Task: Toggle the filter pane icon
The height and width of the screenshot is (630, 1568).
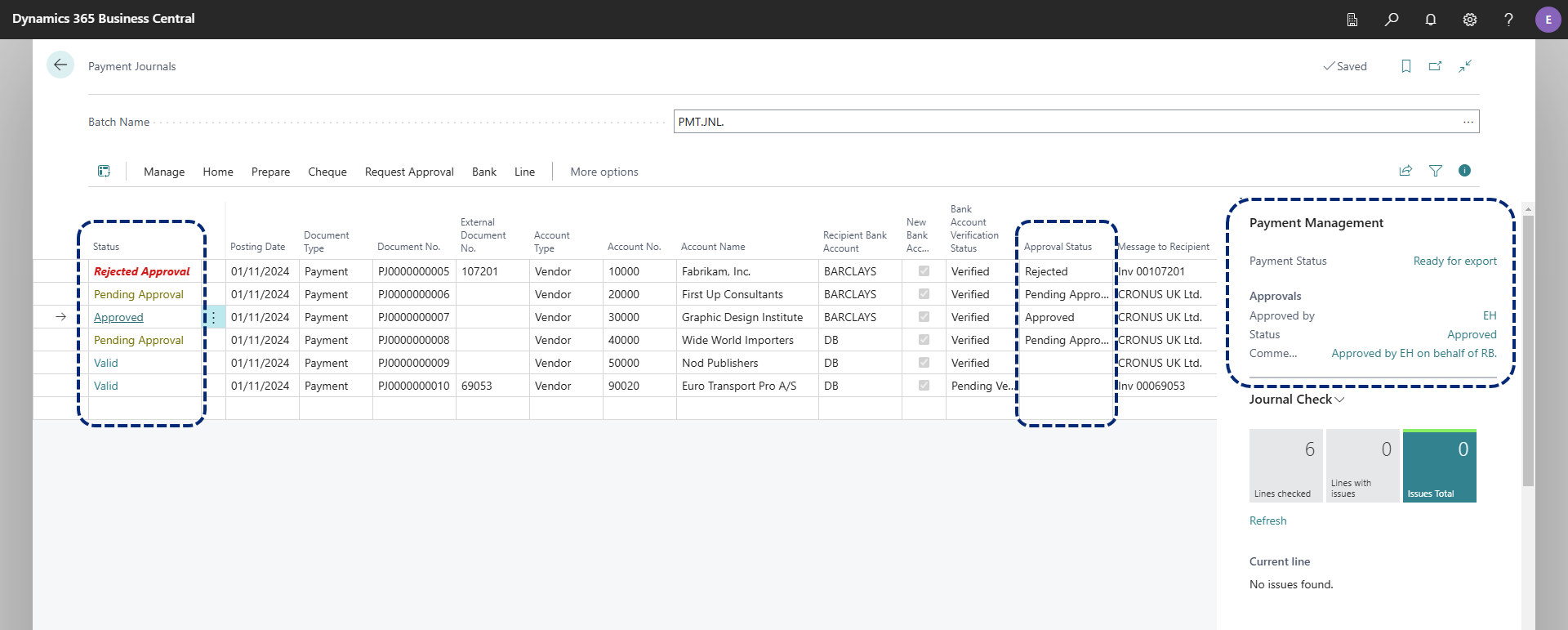Action: pos(1436,171)
